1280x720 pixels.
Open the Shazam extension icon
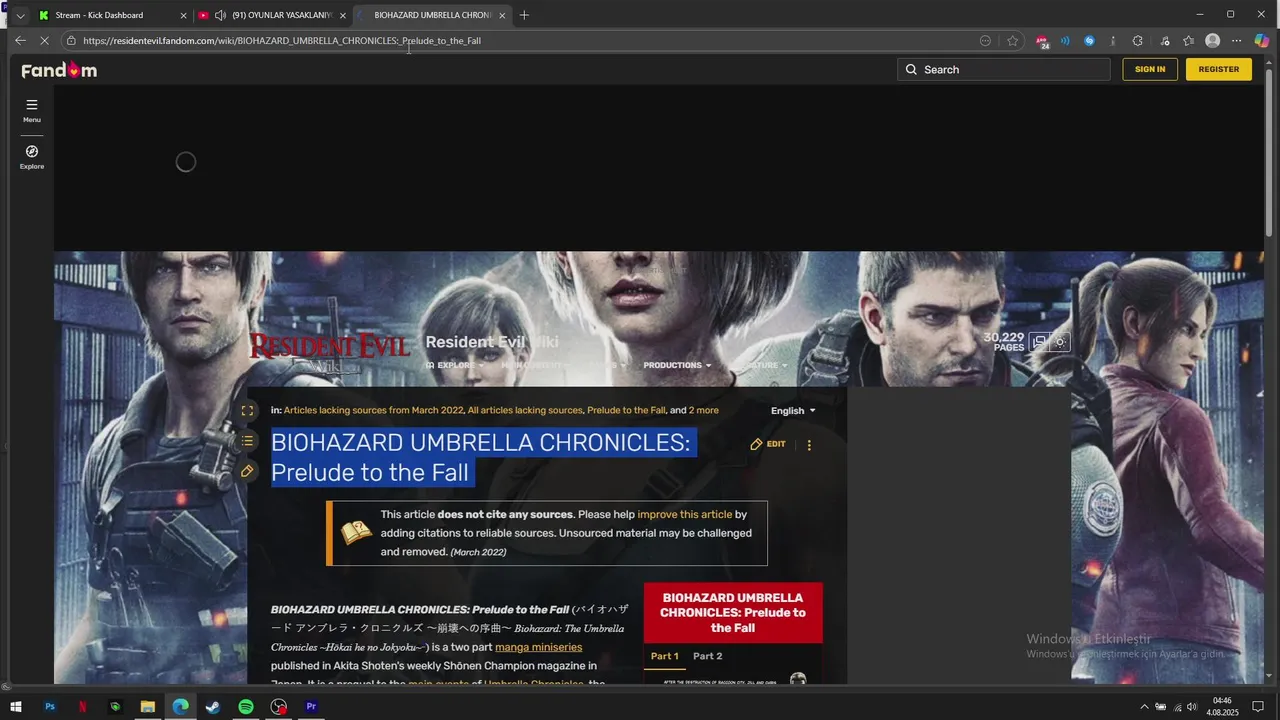coord(1089,41)
